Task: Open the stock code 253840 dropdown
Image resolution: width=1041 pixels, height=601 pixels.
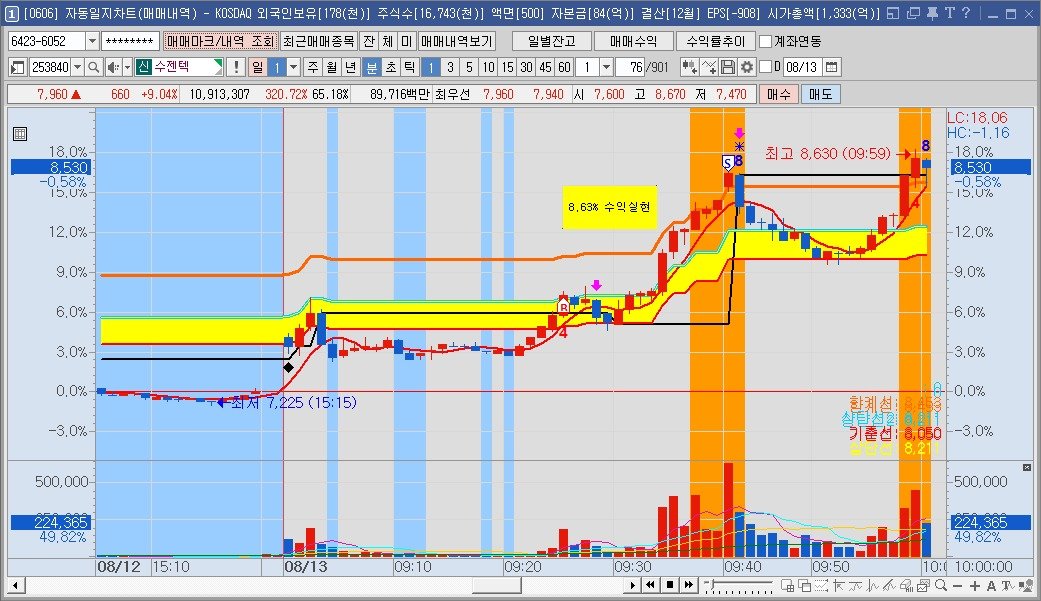Action: 77,67
